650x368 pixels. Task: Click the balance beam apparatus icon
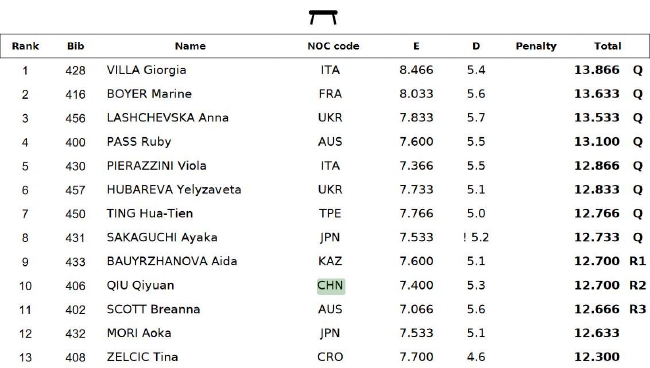point(323,17)
